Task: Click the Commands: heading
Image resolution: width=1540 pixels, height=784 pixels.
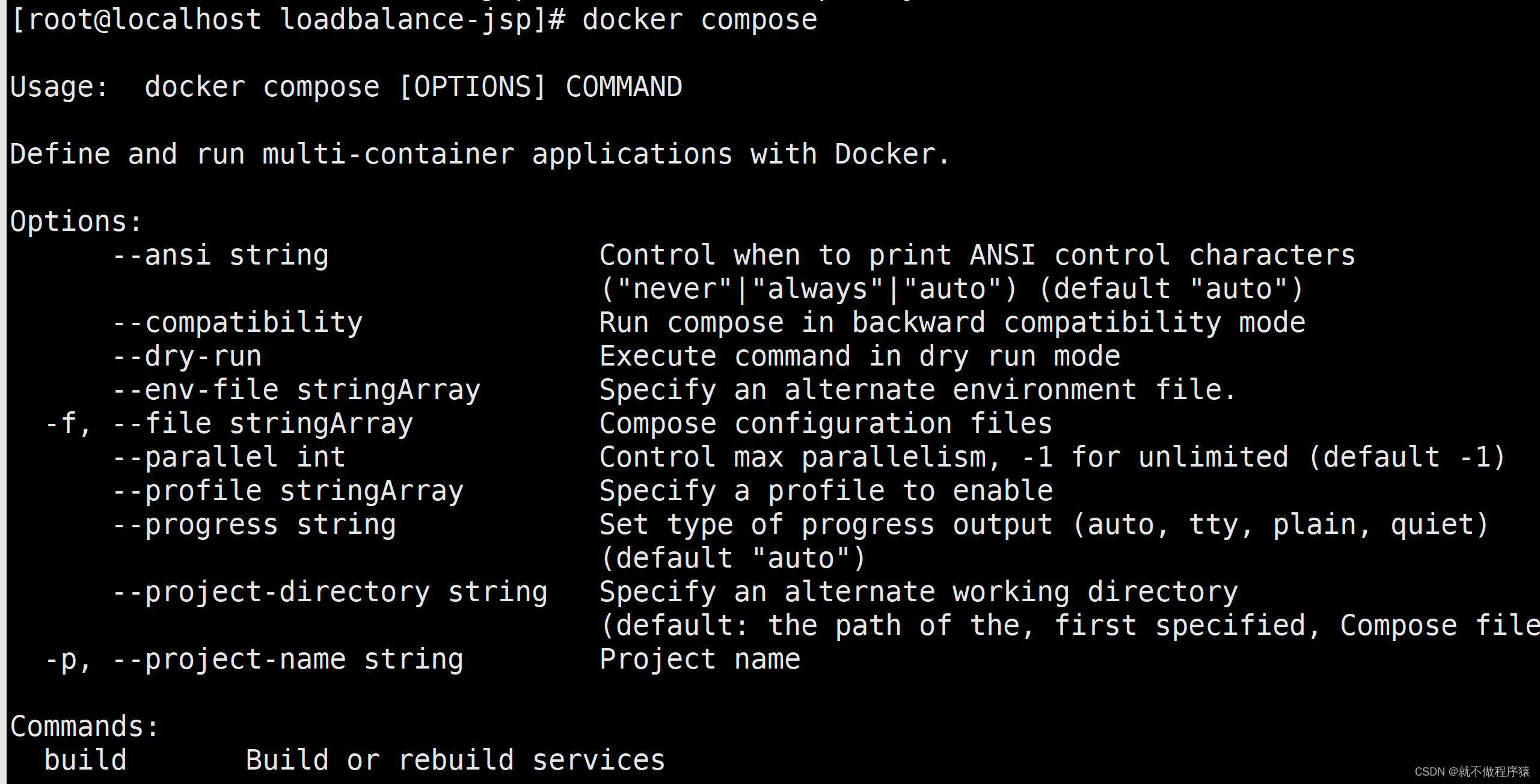Action: 85,727
